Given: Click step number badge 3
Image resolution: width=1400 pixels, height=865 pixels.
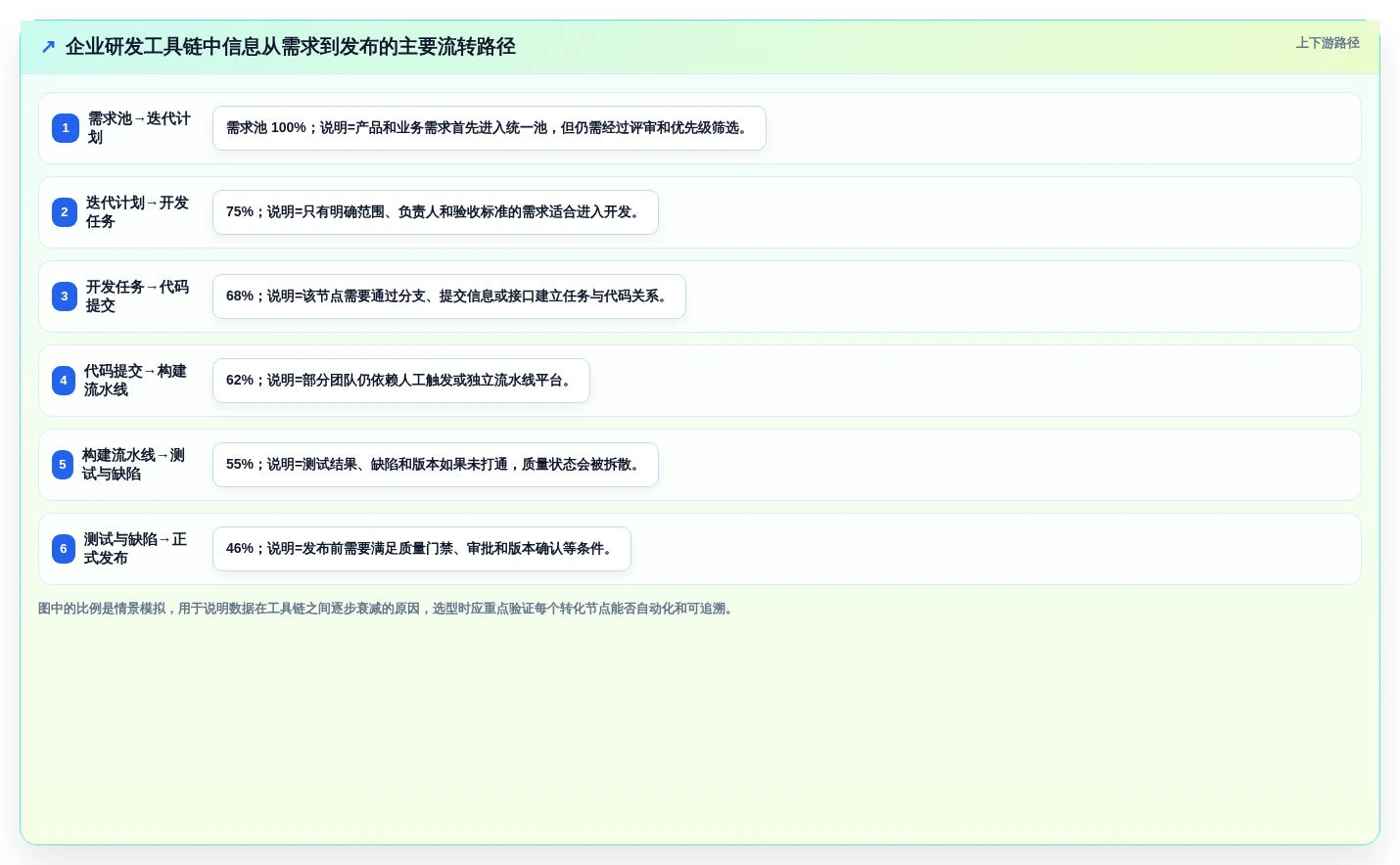Looking at the screenshot, I should (x=65, y=296).
